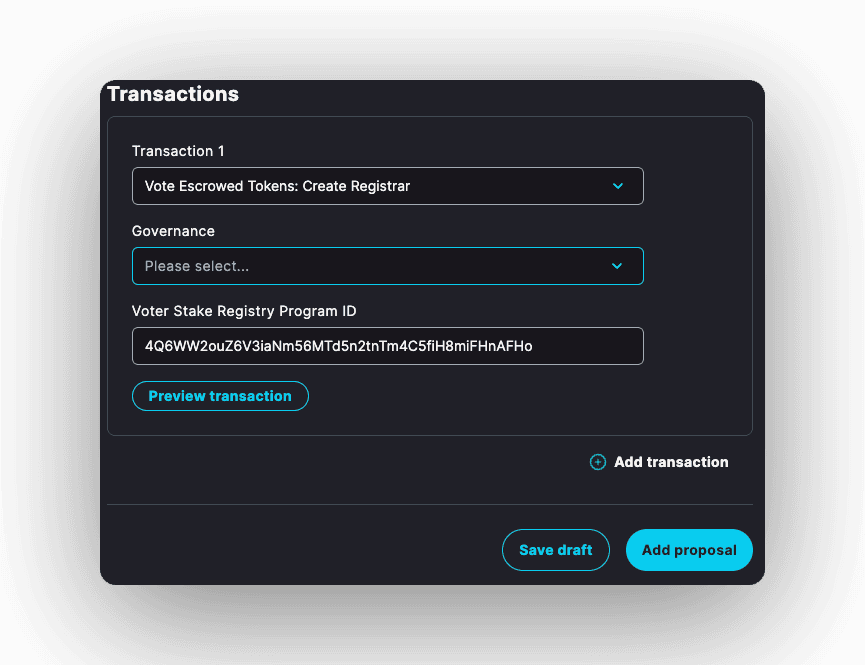Click the chevron arrow in Governance dropdown
This screenshot has height=665, width=865.
pos(617,266)
